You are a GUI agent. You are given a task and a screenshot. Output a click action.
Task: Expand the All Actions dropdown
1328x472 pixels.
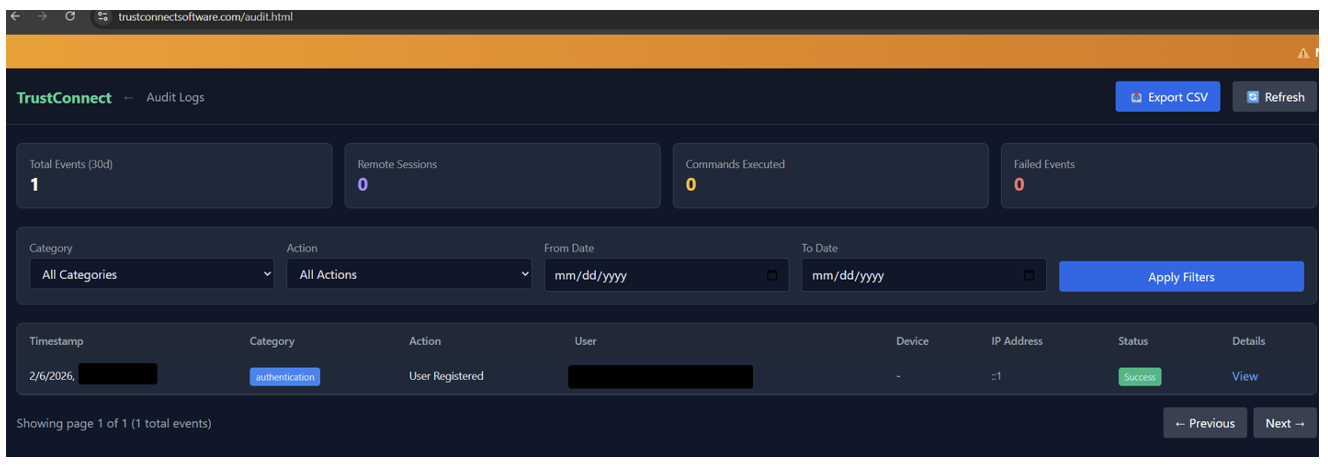tap(408, 275)
